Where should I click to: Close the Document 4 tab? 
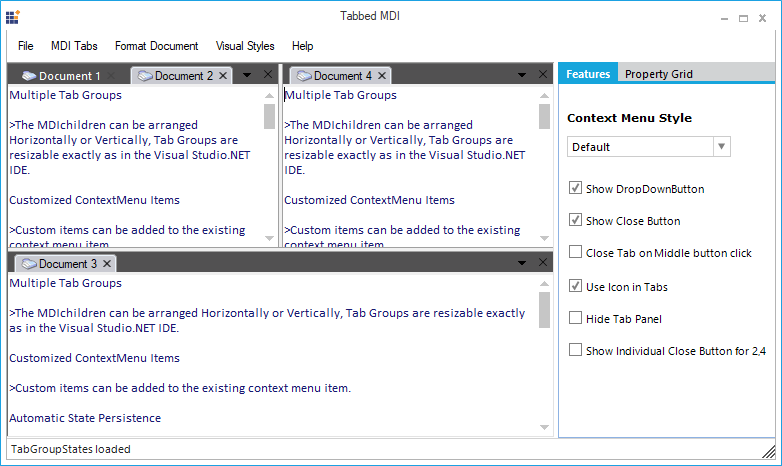[382, 75]
